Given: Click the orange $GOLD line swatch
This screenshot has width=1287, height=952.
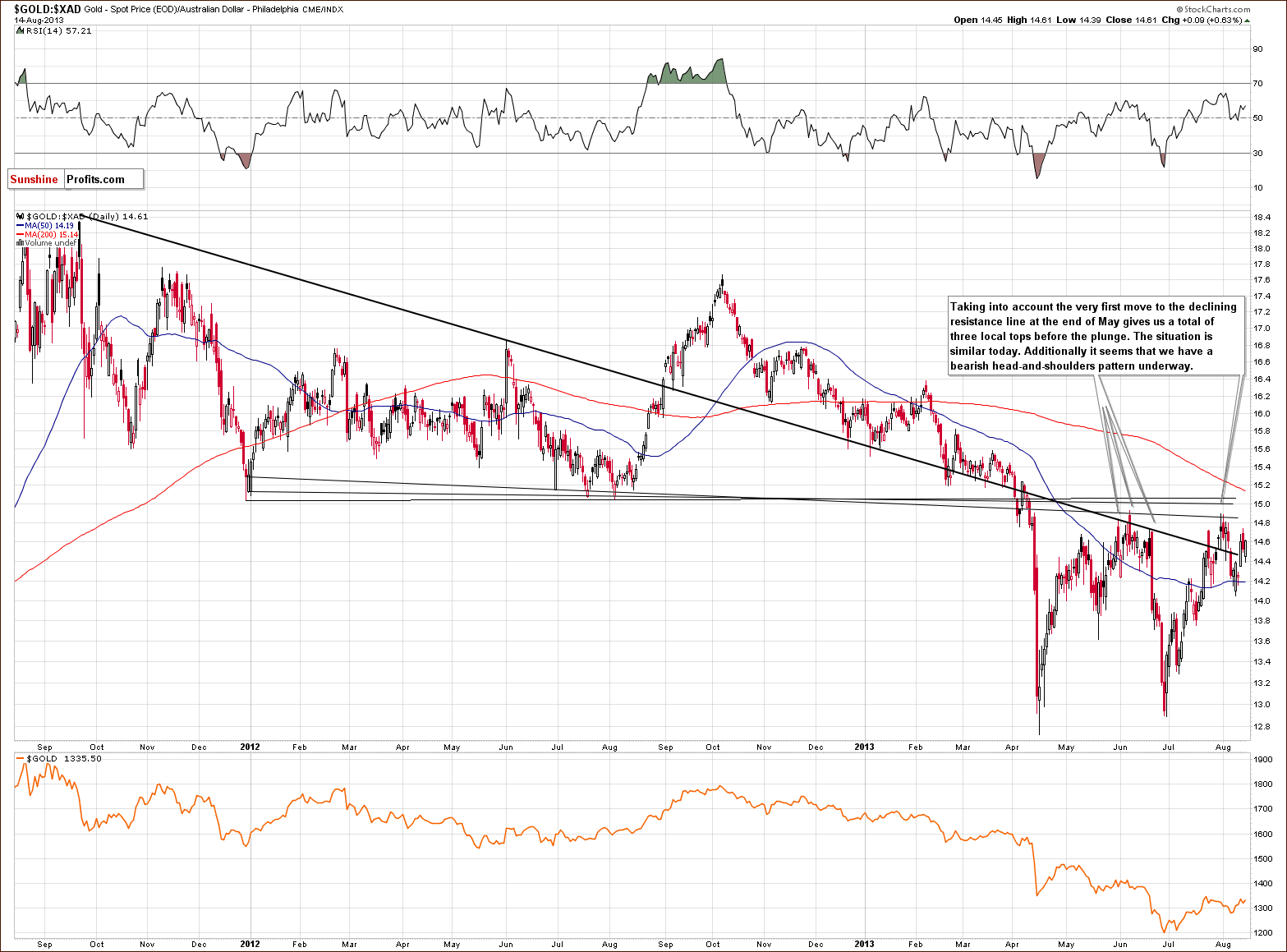Looking at the screenshot, I should (21, 759).
